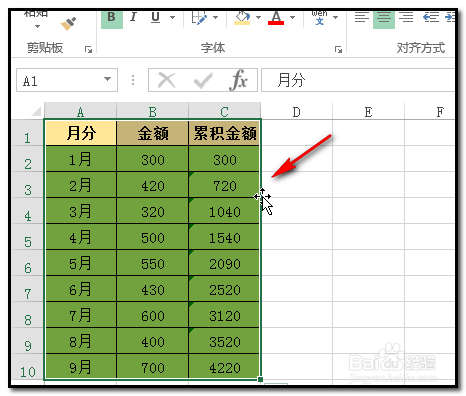Screen dimensions: 466x396
Task: Select column A header
Action: [80, 112]
